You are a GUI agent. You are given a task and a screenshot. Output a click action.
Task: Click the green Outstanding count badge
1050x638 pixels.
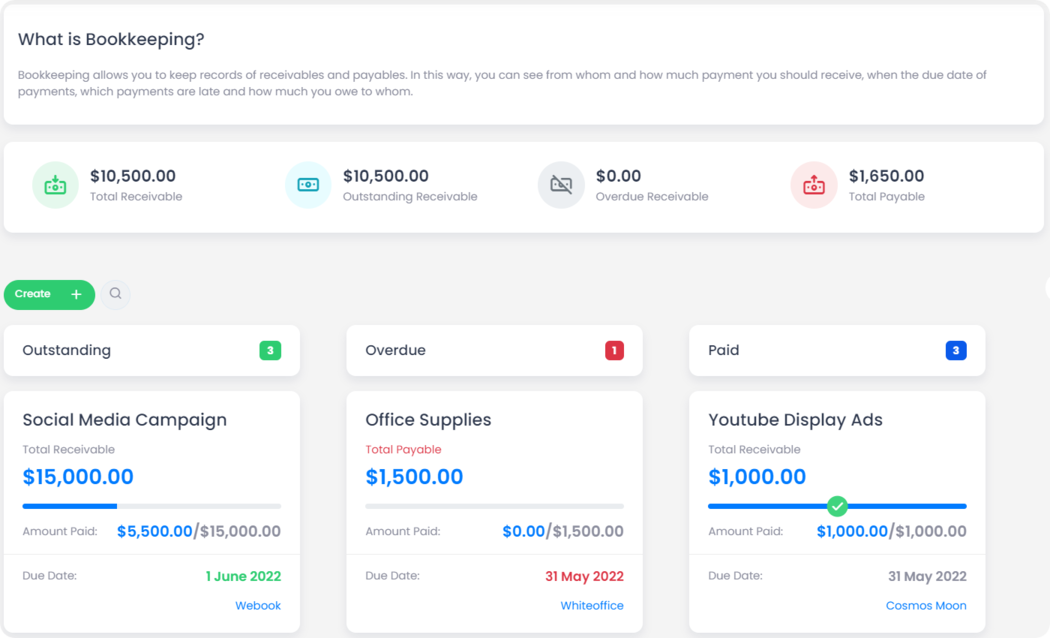(270, 350)
